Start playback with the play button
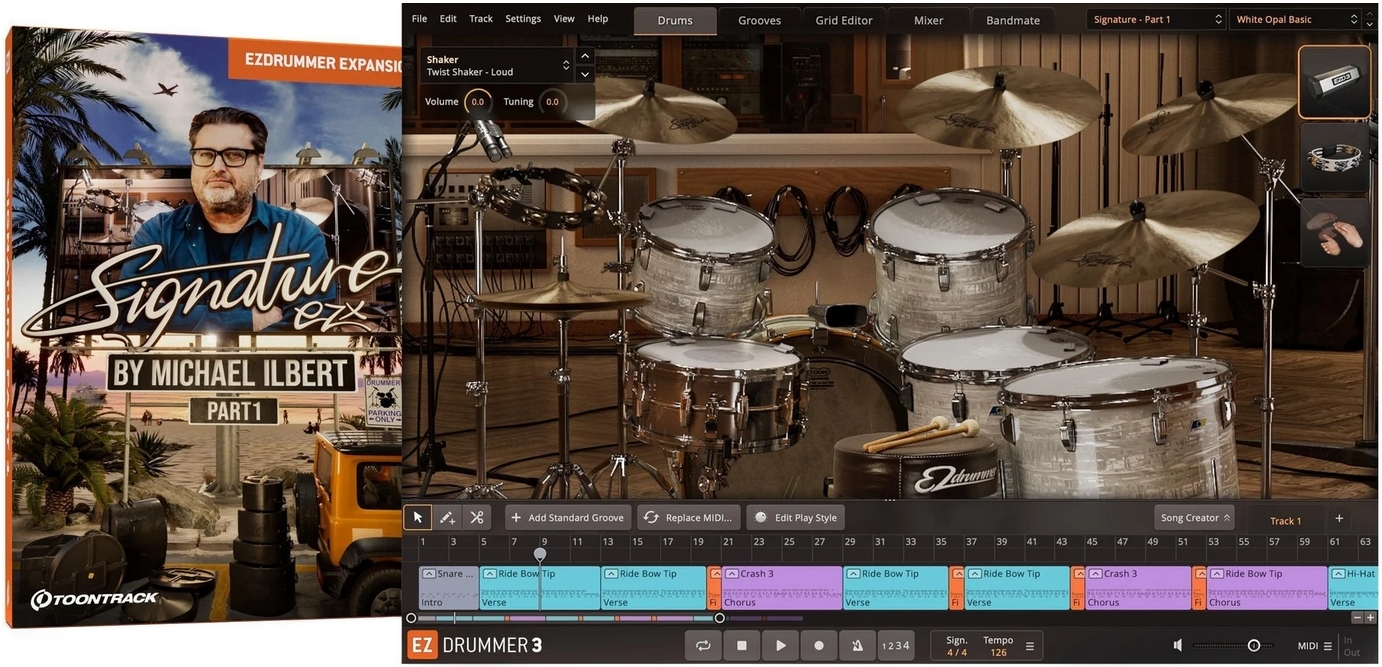The height and width of the screenshot is (667, 1382). tap(780, 646)
